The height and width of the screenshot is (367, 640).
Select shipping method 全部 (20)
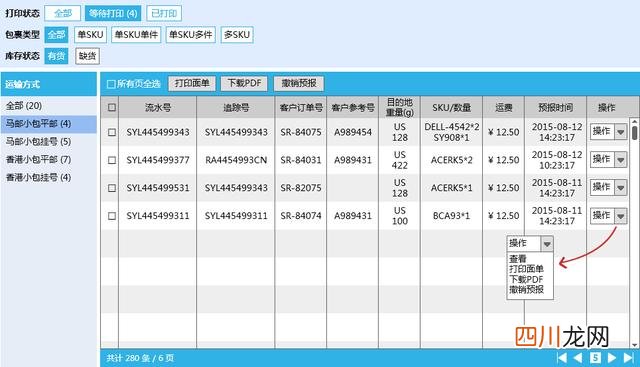[x=49, y=106]
